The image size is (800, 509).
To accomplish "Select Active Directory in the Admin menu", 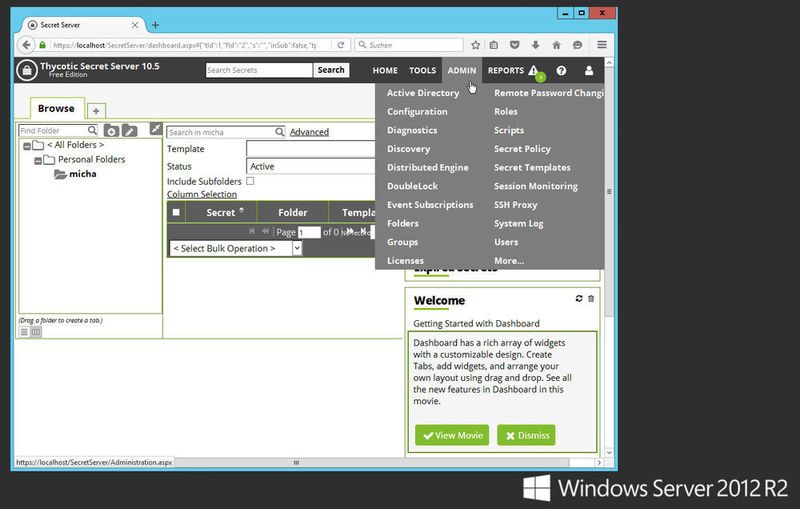I will pos(423,93).
